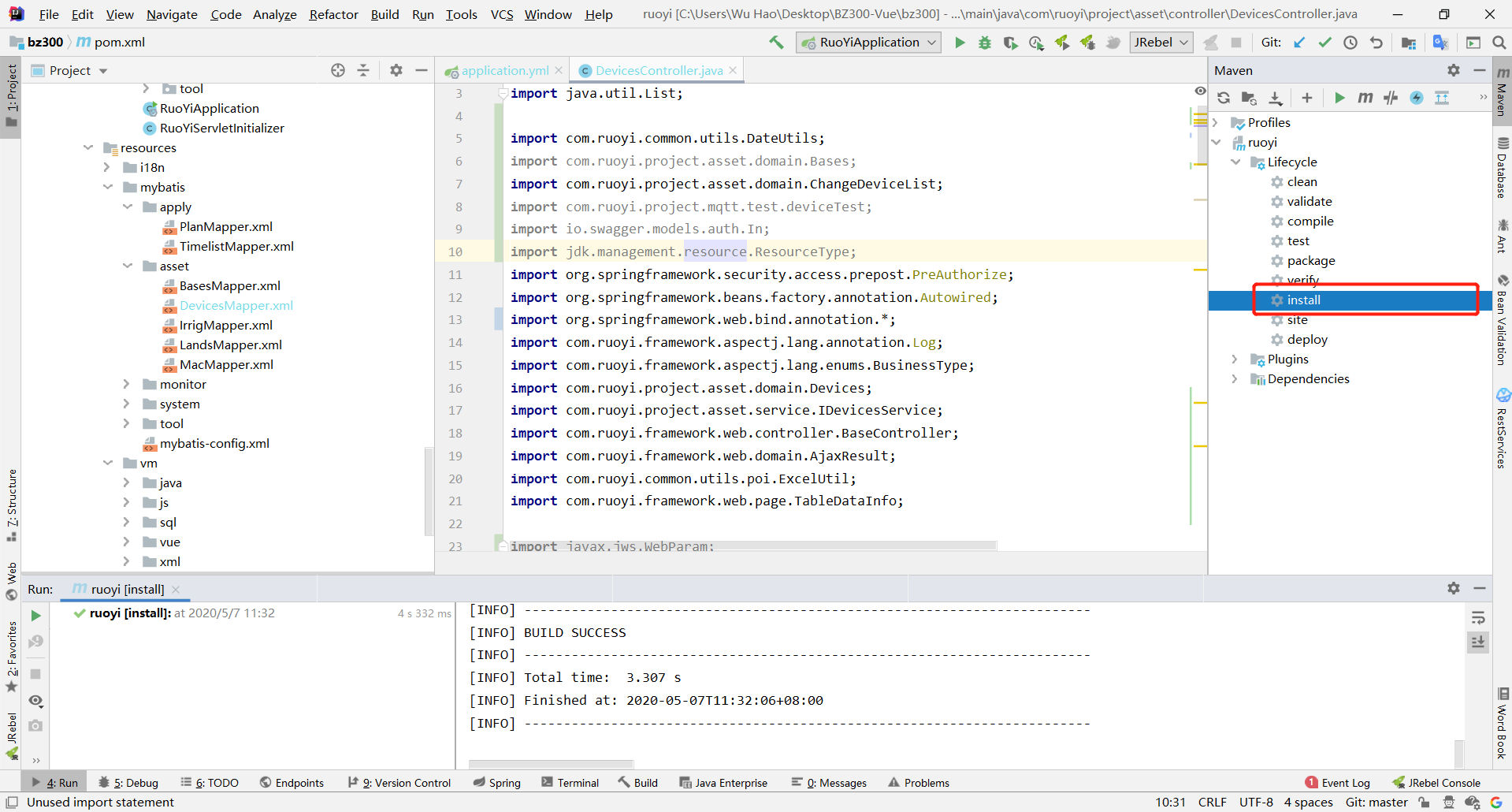
Task: Select Maven package lifecycle goal
Action: pyautogui.click(x=1311, y=260)
